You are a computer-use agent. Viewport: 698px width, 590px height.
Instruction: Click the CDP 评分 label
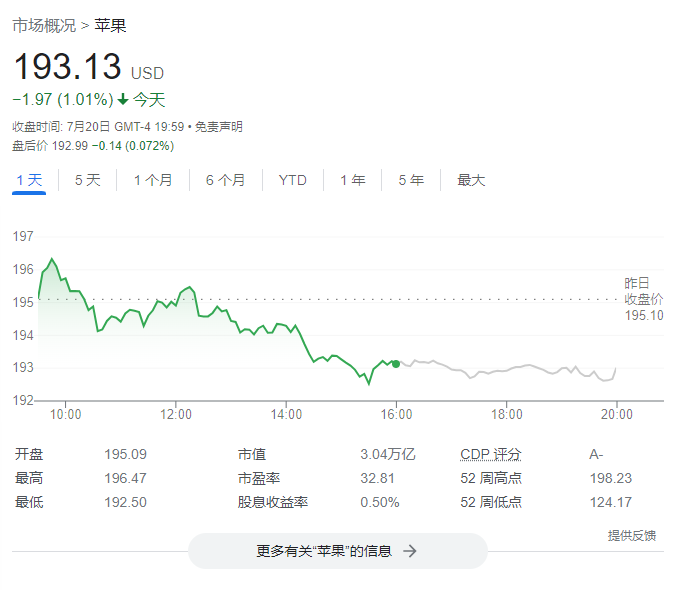point(491,454)
